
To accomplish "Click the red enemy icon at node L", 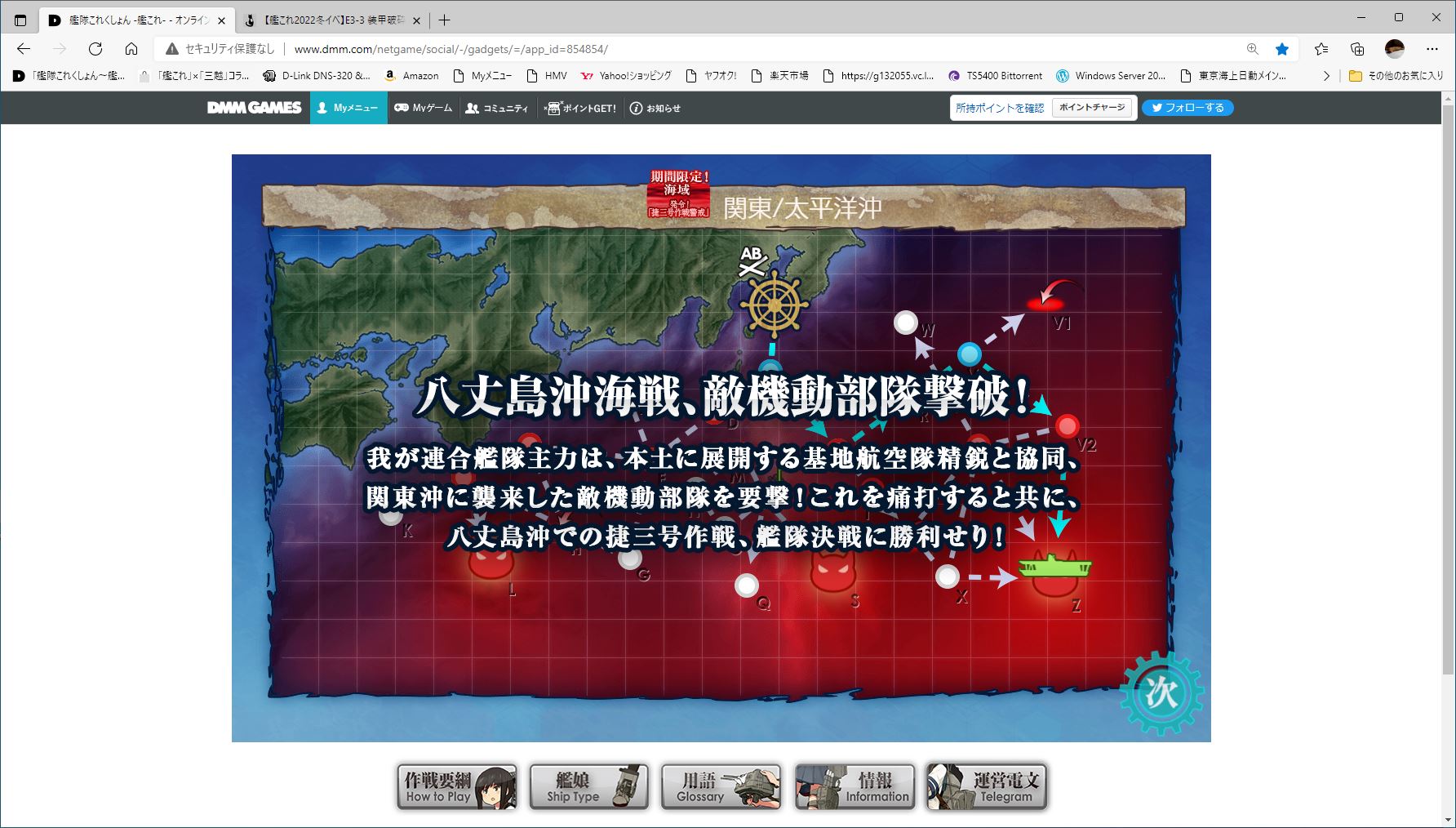I will pos(491,562).
